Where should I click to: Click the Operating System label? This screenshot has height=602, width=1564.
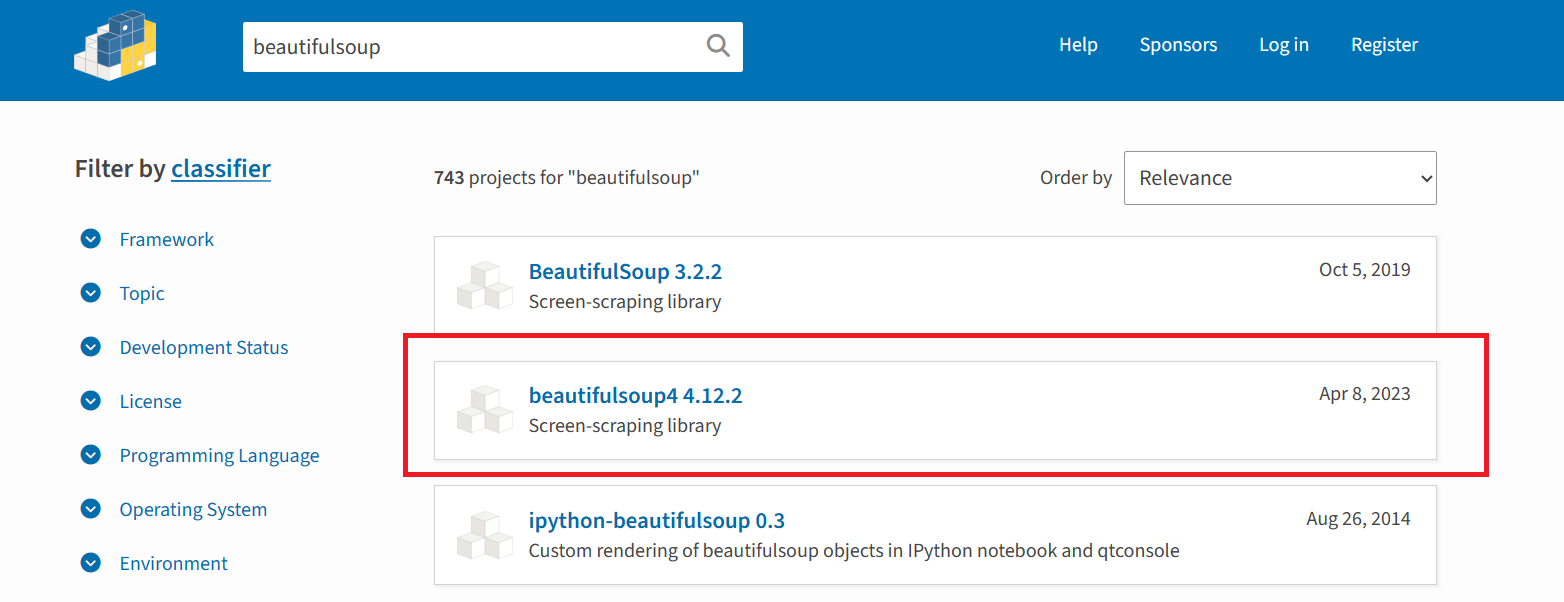click(193, 509)
